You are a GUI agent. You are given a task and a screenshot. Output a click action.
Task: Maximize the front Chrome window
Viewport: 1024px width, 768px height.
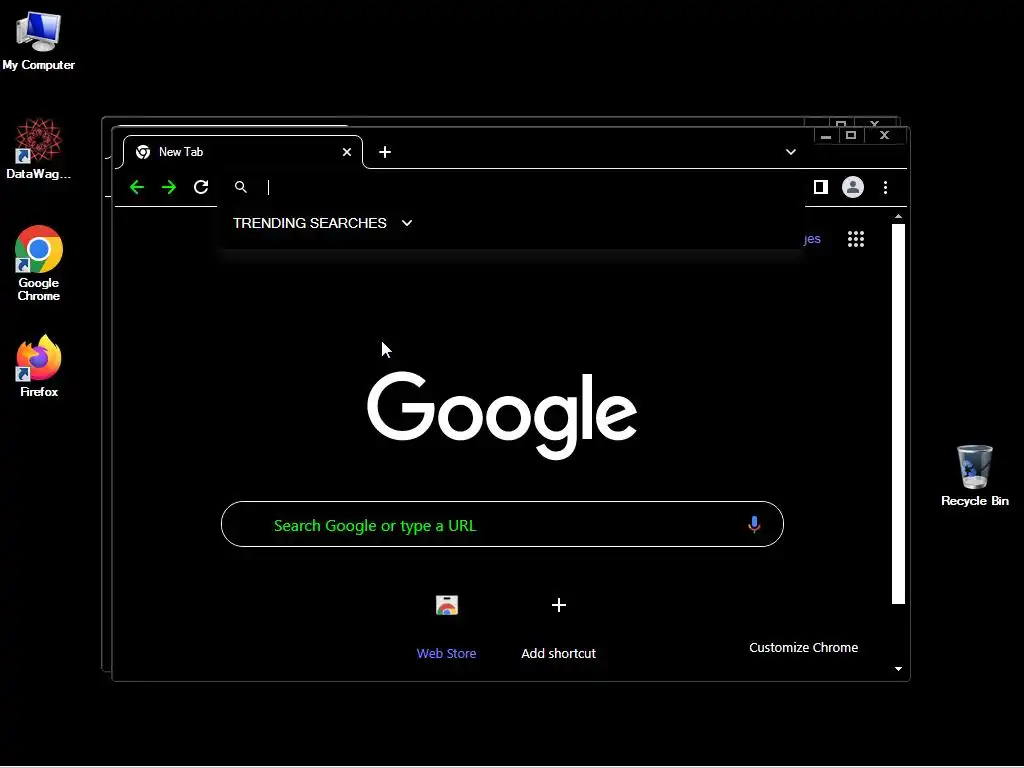[x=851, y=136]
